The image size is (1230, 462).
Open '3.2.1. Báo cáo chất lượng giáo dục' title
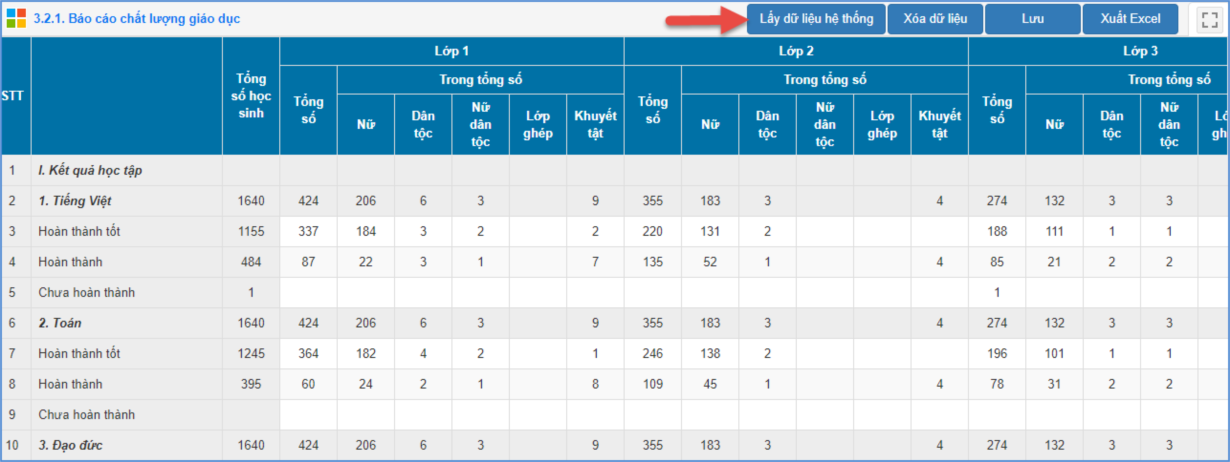tap(136, 19)
